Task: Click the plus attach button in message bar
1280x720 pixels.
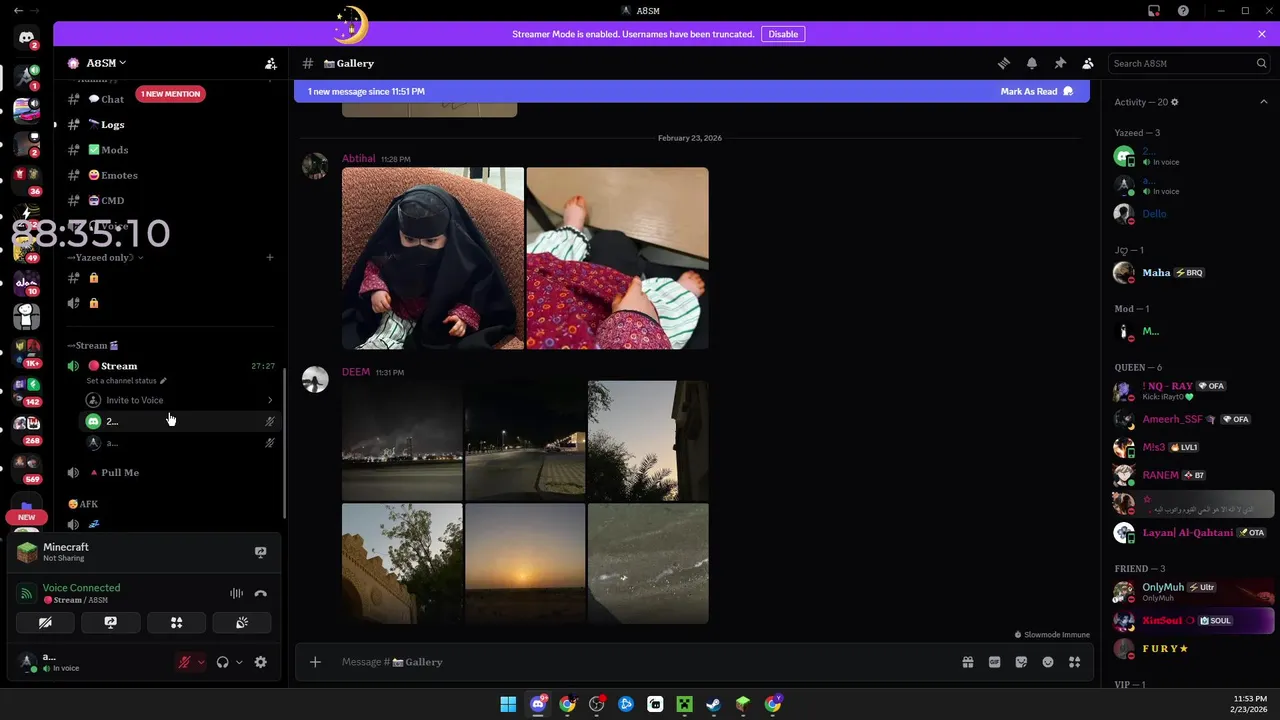Action: 315,662
